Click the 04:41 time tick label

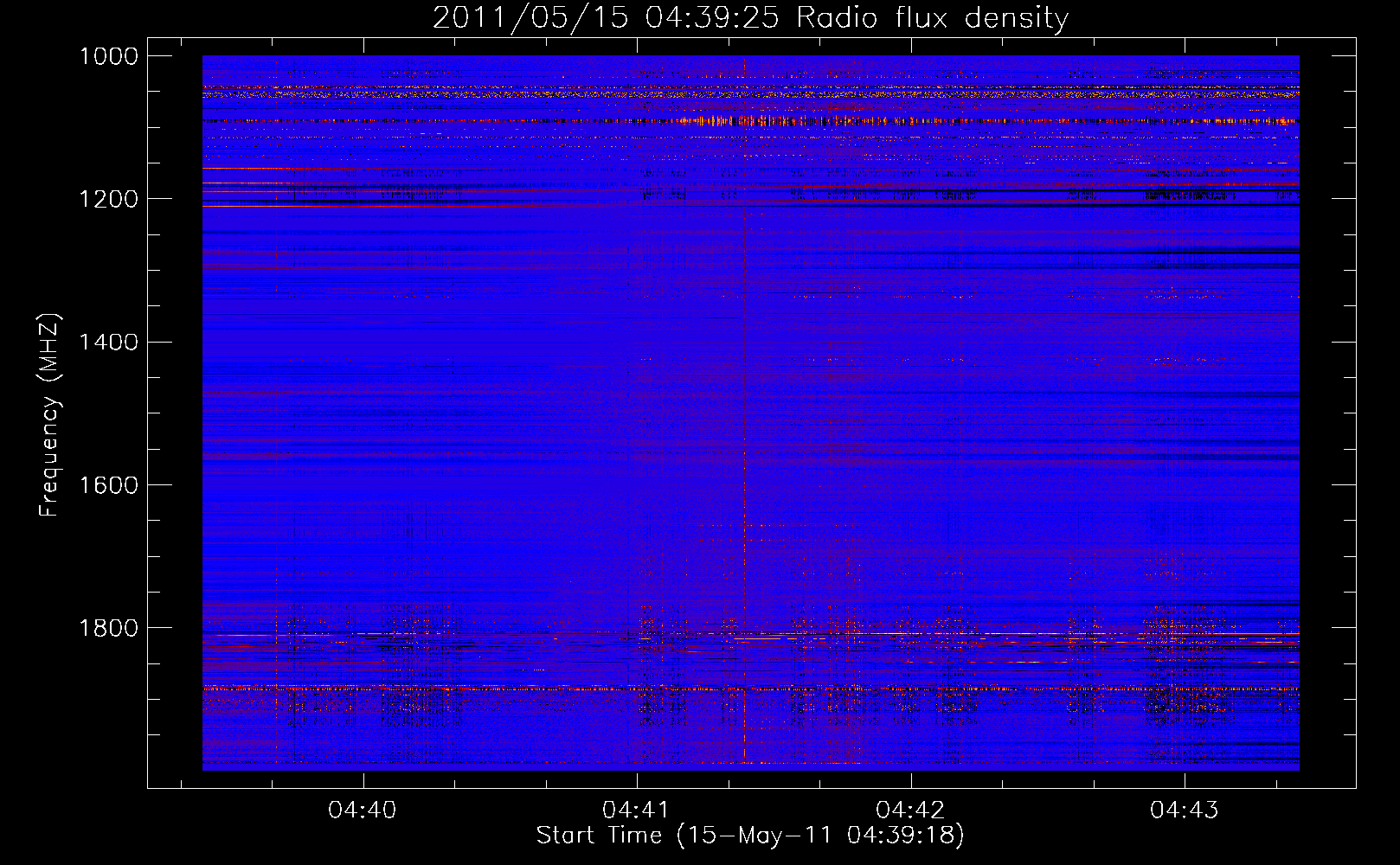tap(637, 810)
